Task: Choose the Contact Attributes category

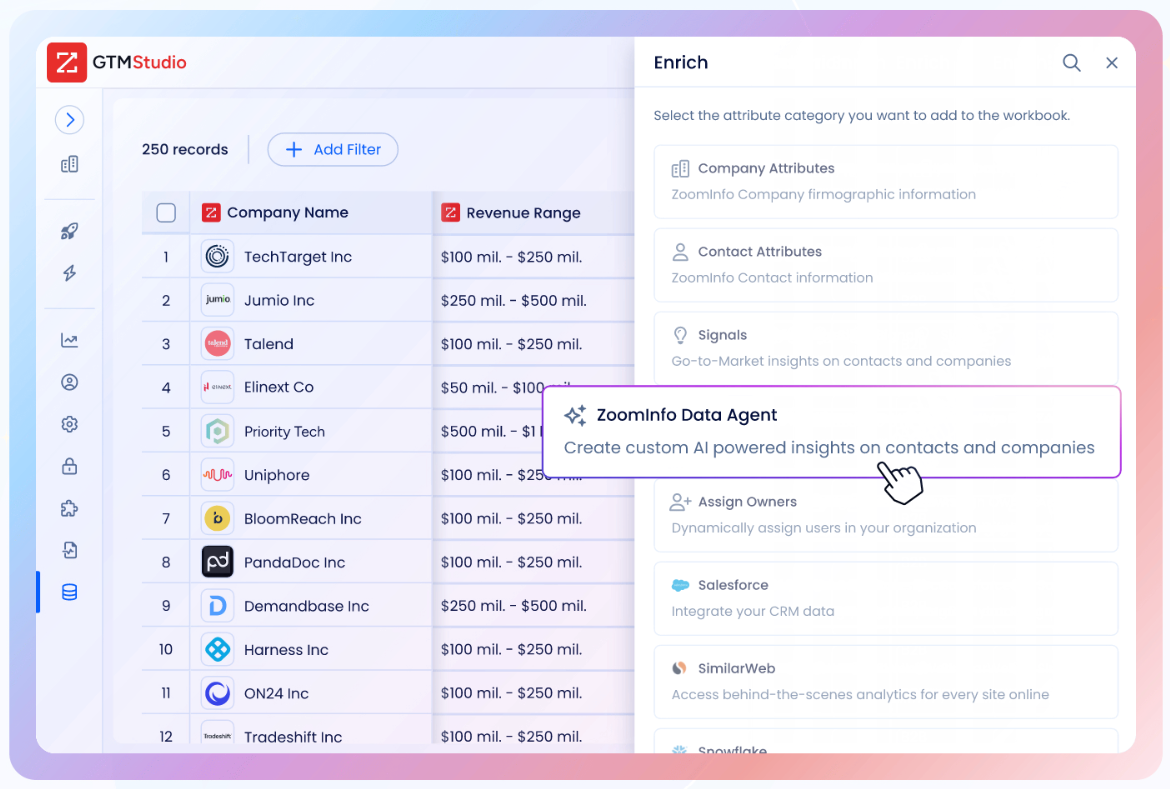Action: pyautogui.click(x=886, y=265)
